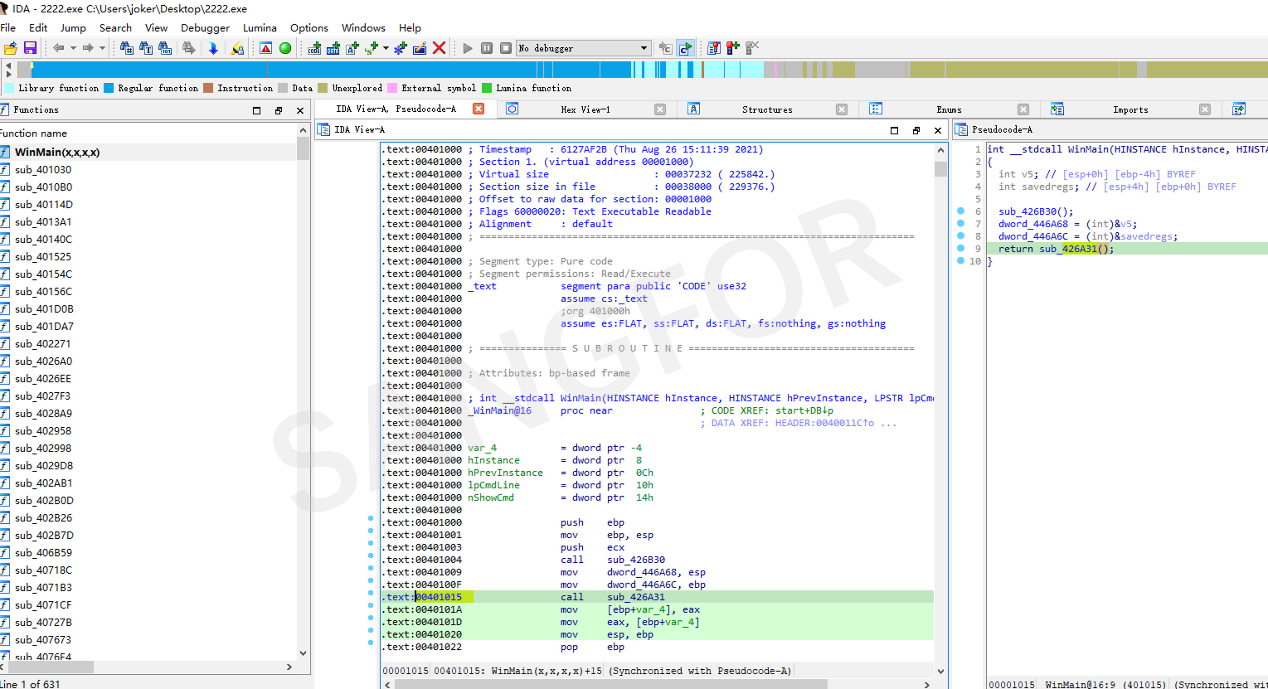Float the IDA View-A pane
1268x689 pixels.
(916, 130)
